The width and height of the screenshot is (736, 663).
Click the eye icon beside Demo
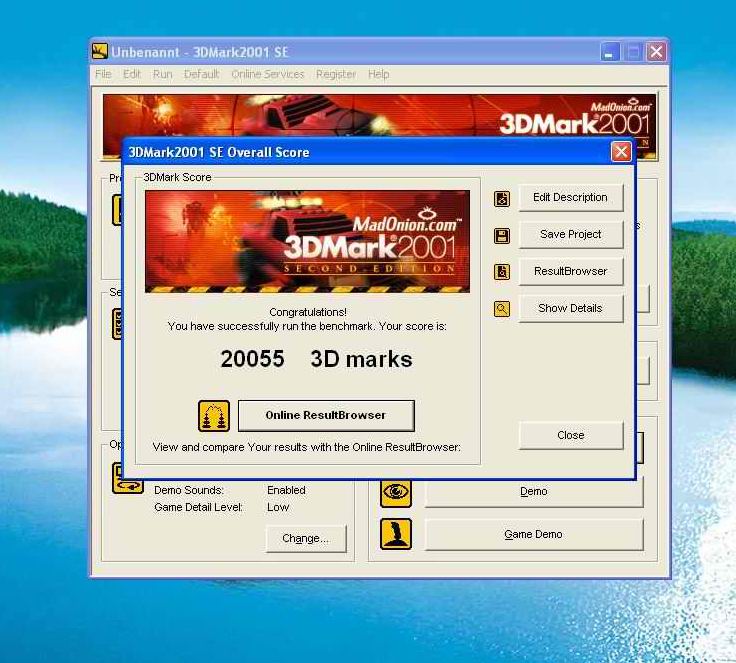[x=396, y=492]
